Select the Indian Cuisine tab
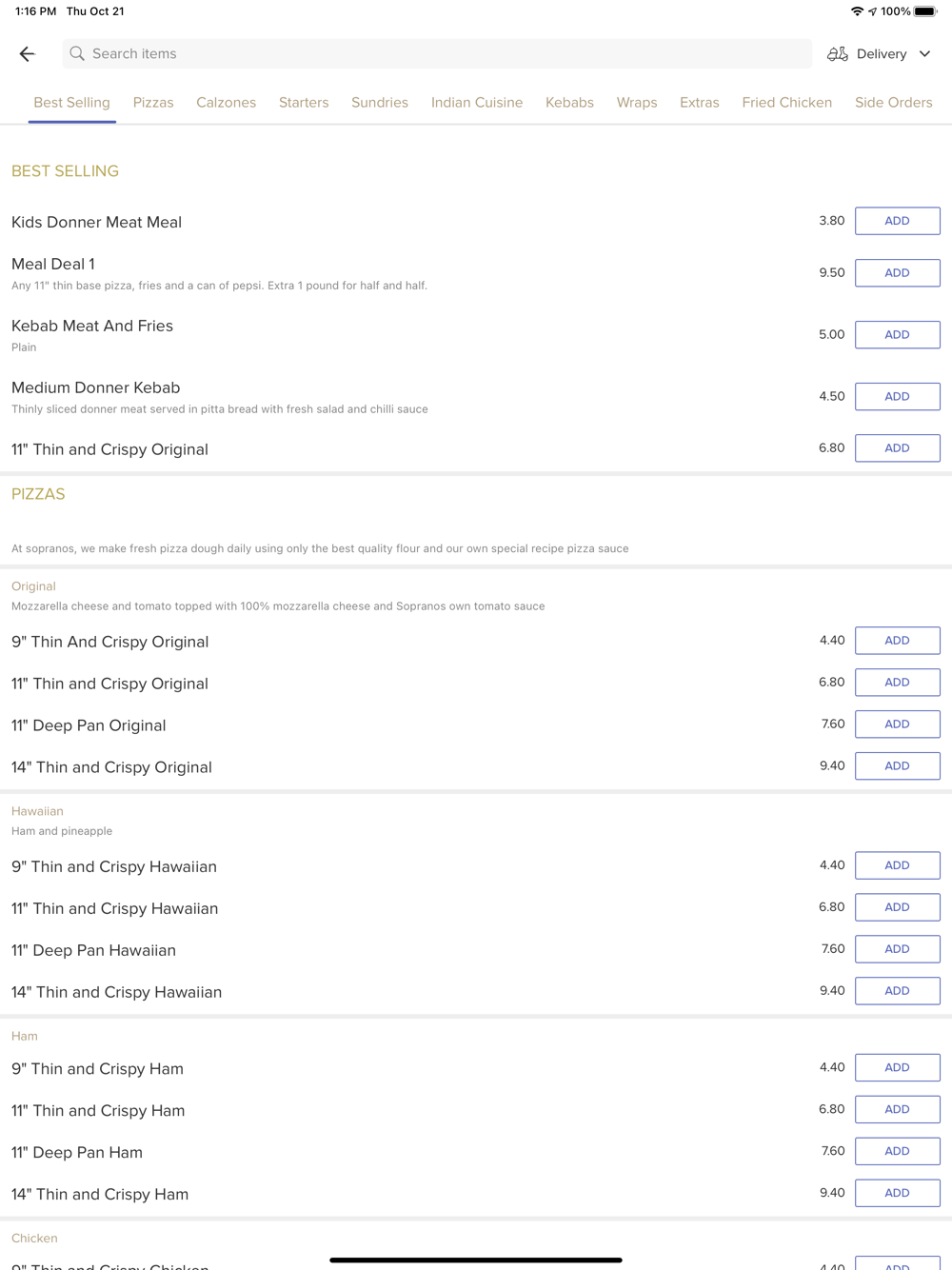 (x=476, y=103)
